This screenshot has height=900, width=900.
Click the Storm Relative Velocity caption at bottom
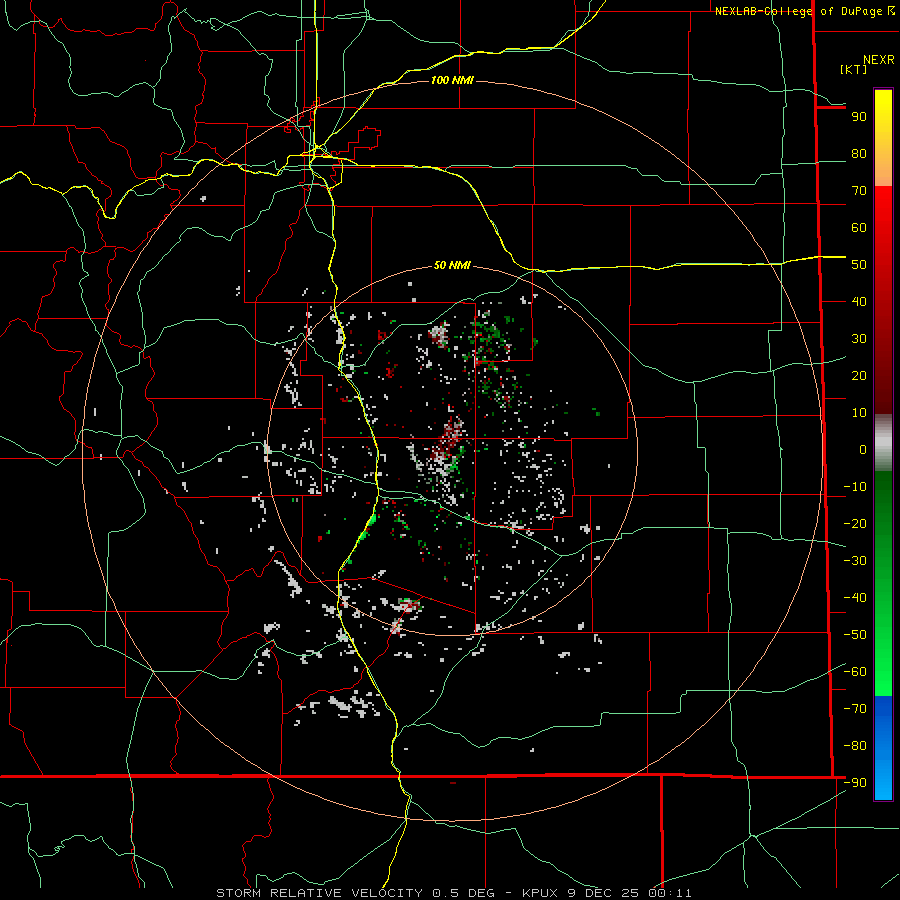(x=453, y=893)
